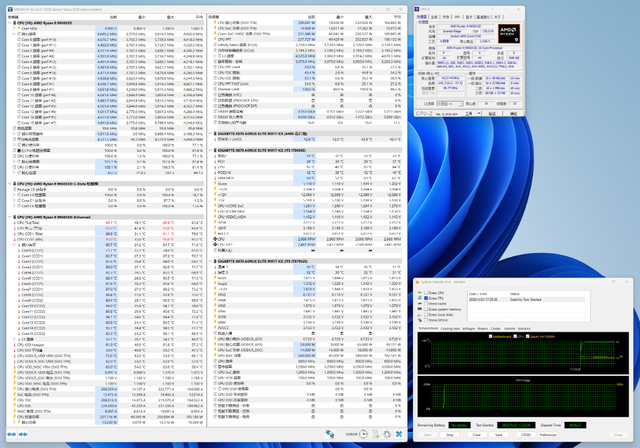Click the CPU-Z title bar app icon
Screen dimensions: 640x448
417,9
